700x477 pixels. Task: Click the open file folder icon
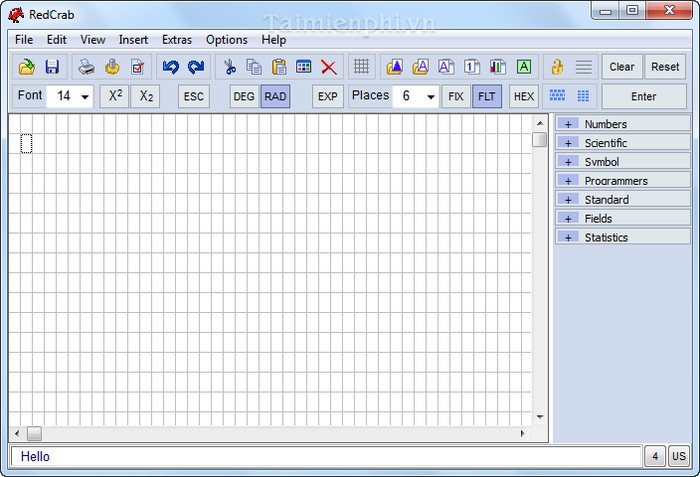(x=27, y=67)
